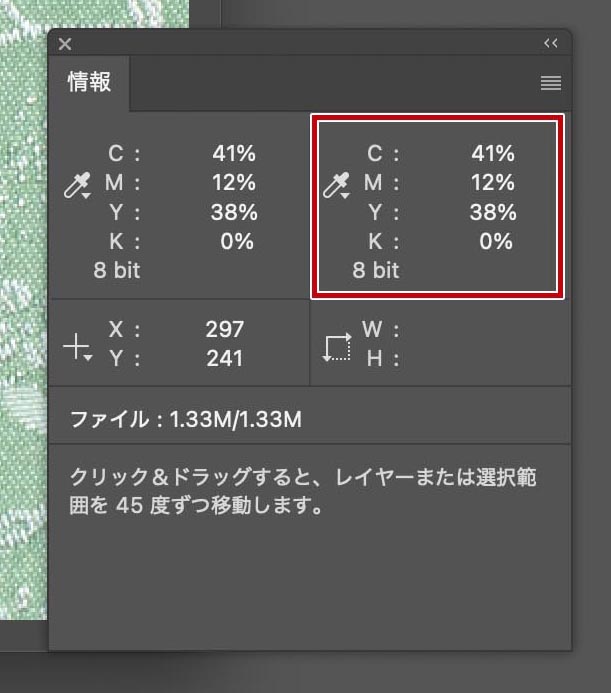Click the Y coordinate value 241

(225, 358)
